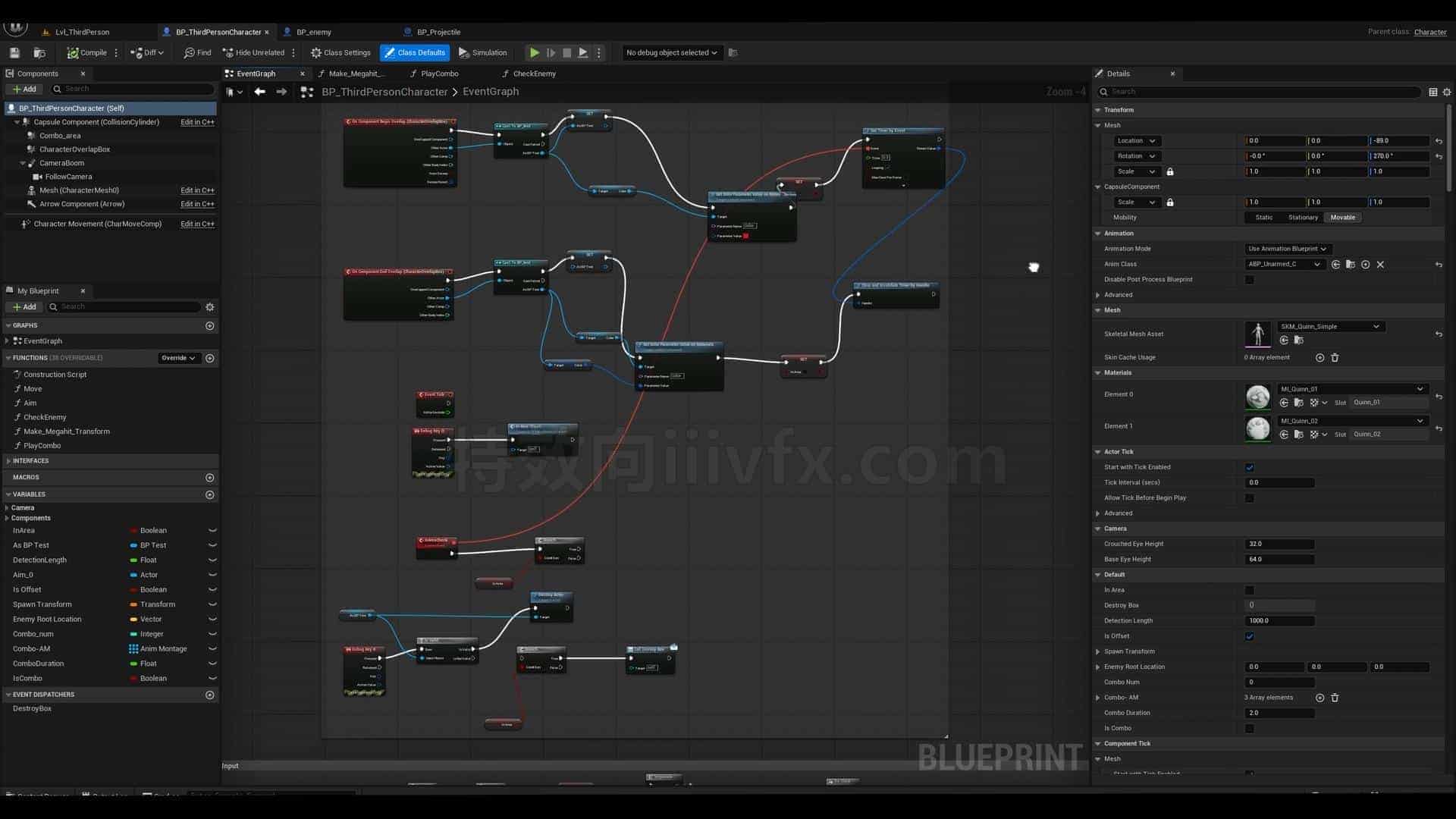The width and height of the screenshot is (1456, 819).
Task: Toggle Hide Unrelated nodes
Action: [253, 52]
